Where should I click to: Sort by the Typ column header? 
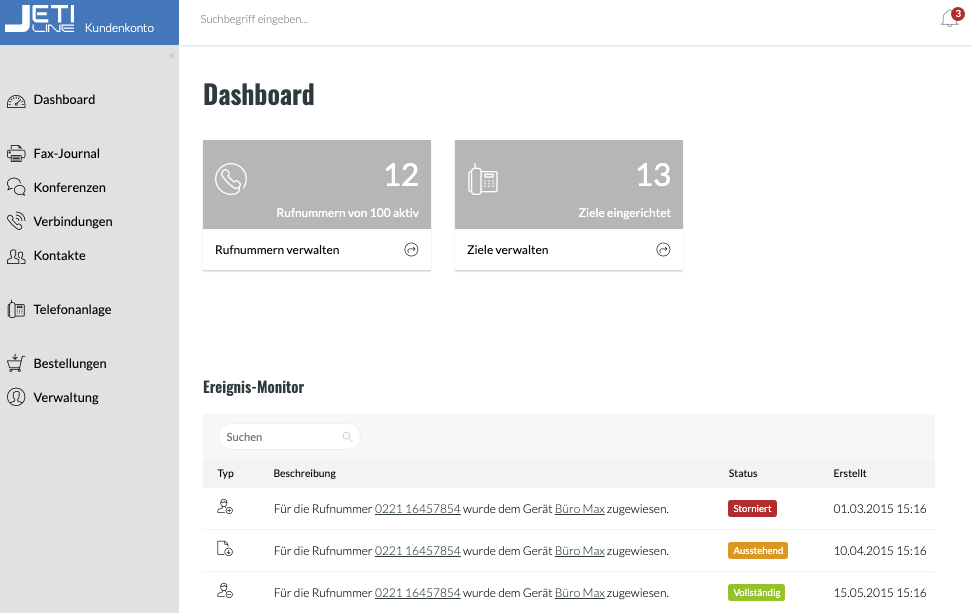point(226,474)
